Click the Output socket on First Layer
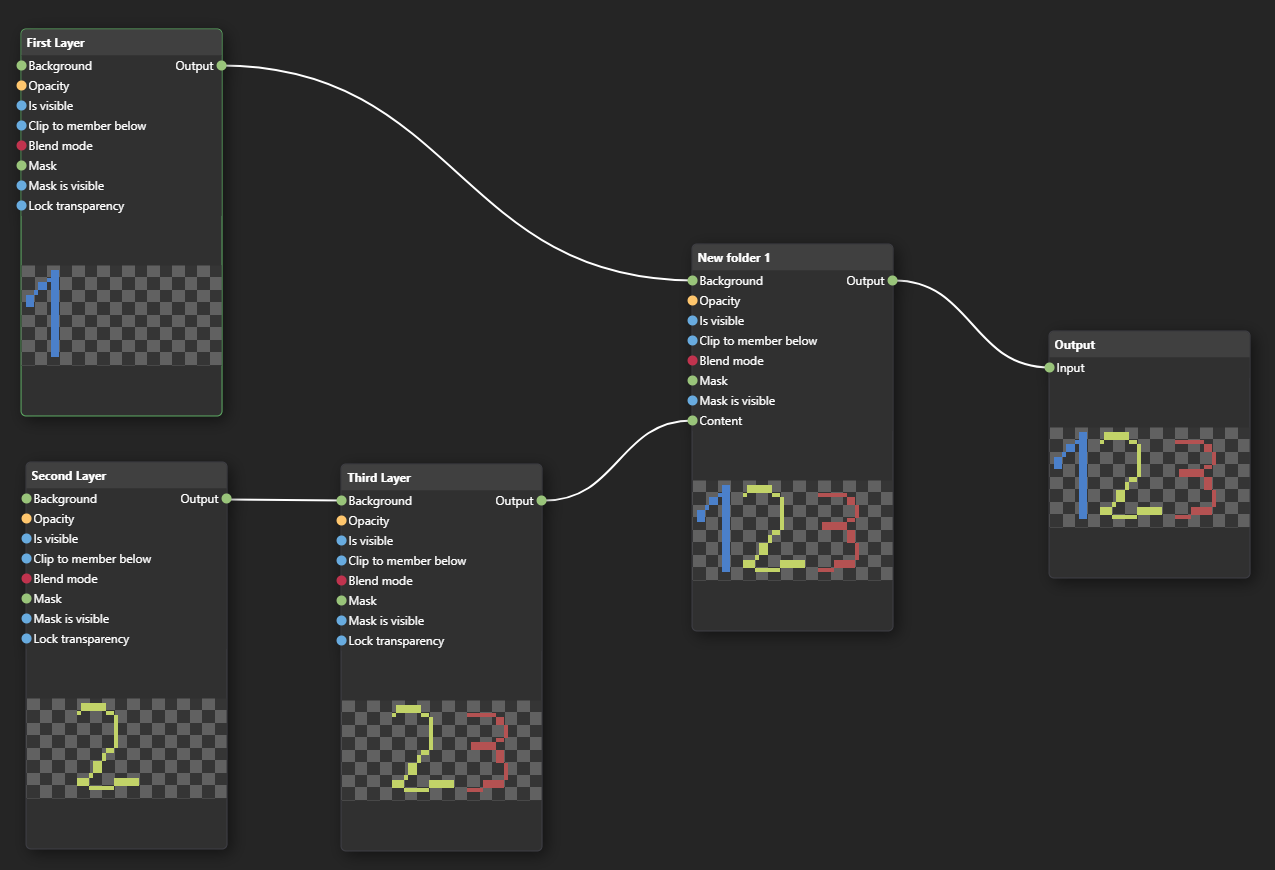The width and height of the screenshot is (1275, 870). click(x=220, y=65)
